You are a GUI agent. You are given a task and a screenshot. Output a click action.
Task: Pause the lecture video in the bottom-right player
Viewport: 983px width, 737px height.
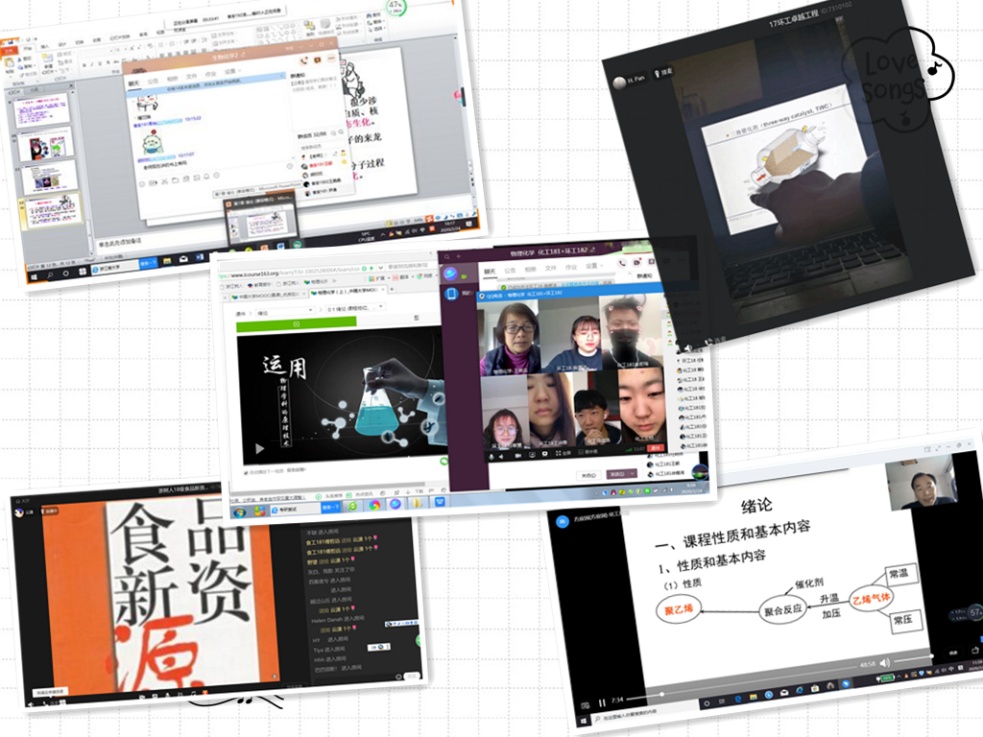click(x=601, y=703)
